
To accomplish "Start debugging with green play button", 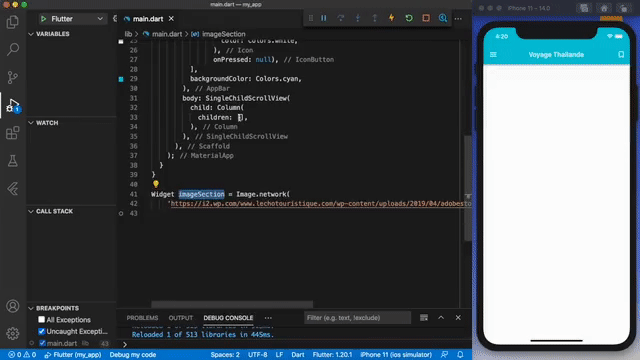I will [43, 19].
